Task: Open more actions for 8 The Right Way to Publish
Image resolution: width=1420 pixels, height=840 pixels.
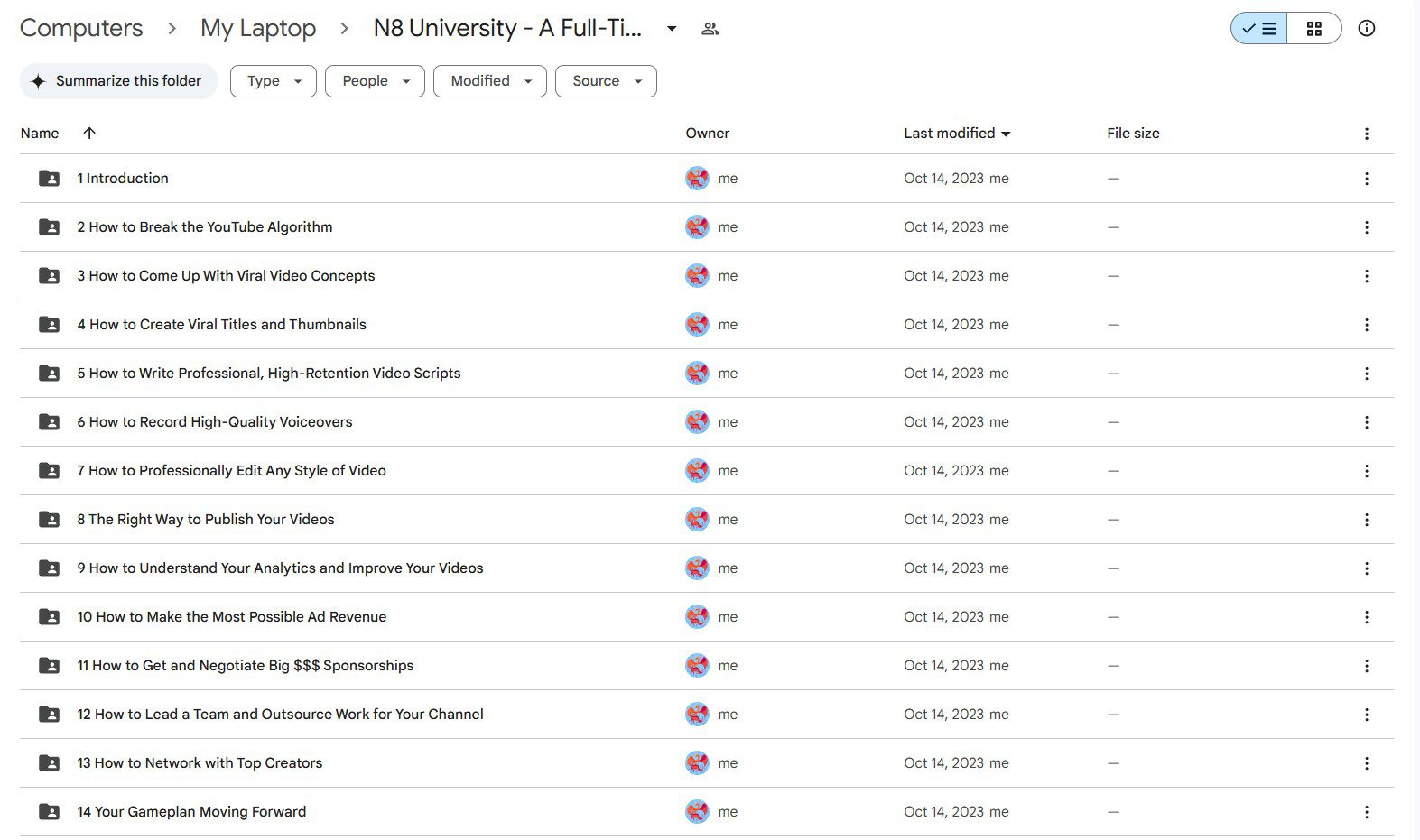Action: [1367, 520]
